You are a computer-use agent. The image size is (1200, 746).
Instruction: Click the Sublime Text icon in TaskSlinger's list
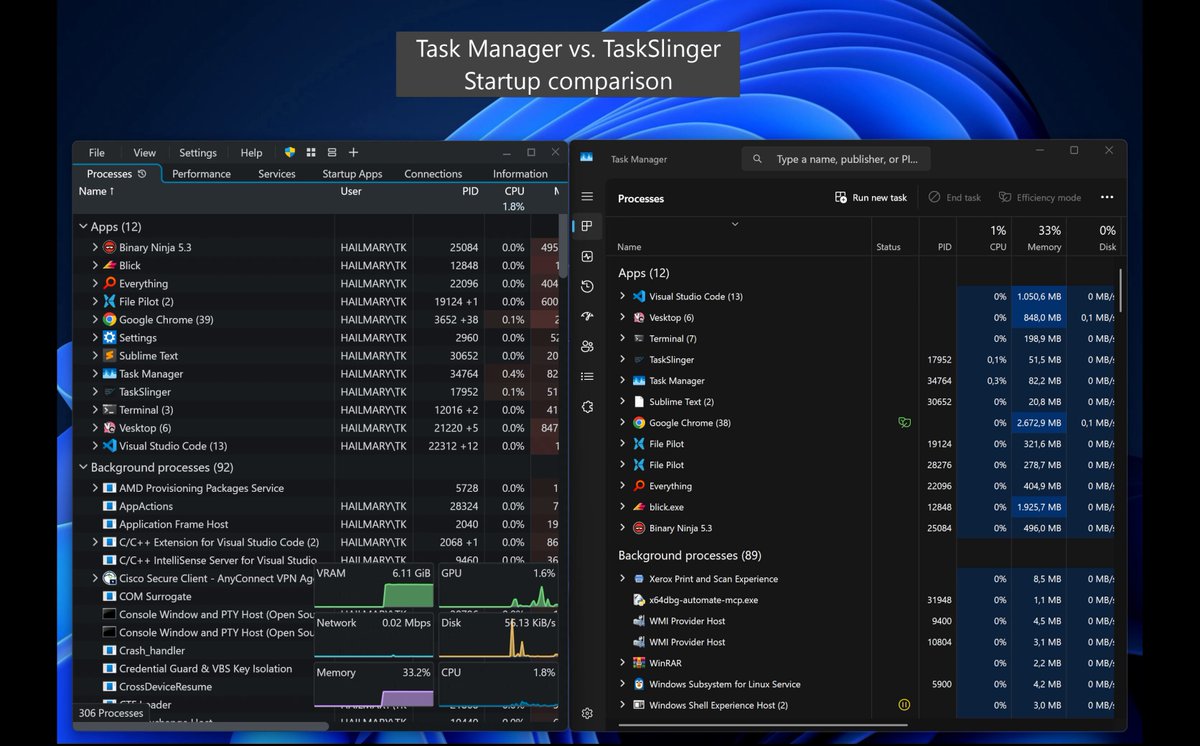110,355
